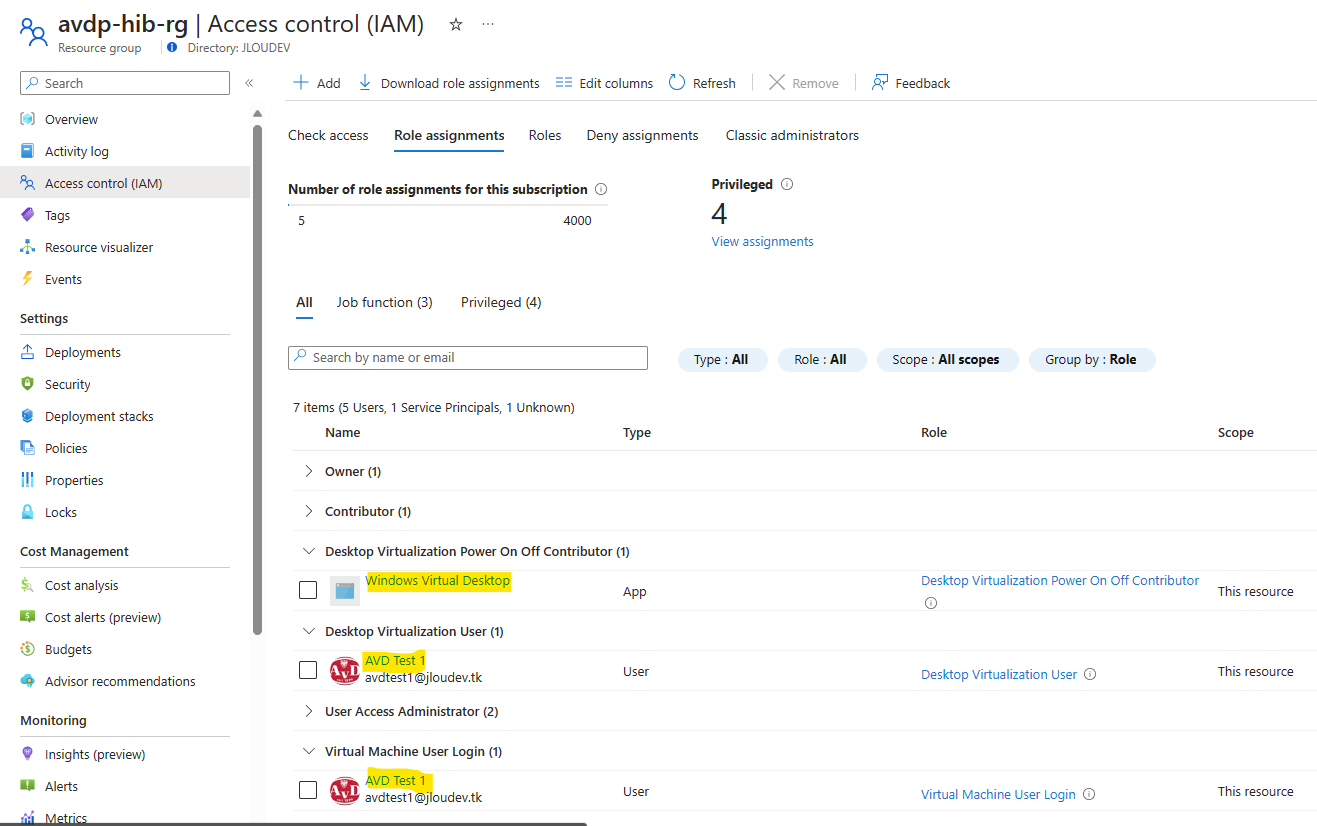Open the Desktop Virtualization Power On Off Contributor role link
This screenshot has height=826, width=1317.
[1060, 580]
